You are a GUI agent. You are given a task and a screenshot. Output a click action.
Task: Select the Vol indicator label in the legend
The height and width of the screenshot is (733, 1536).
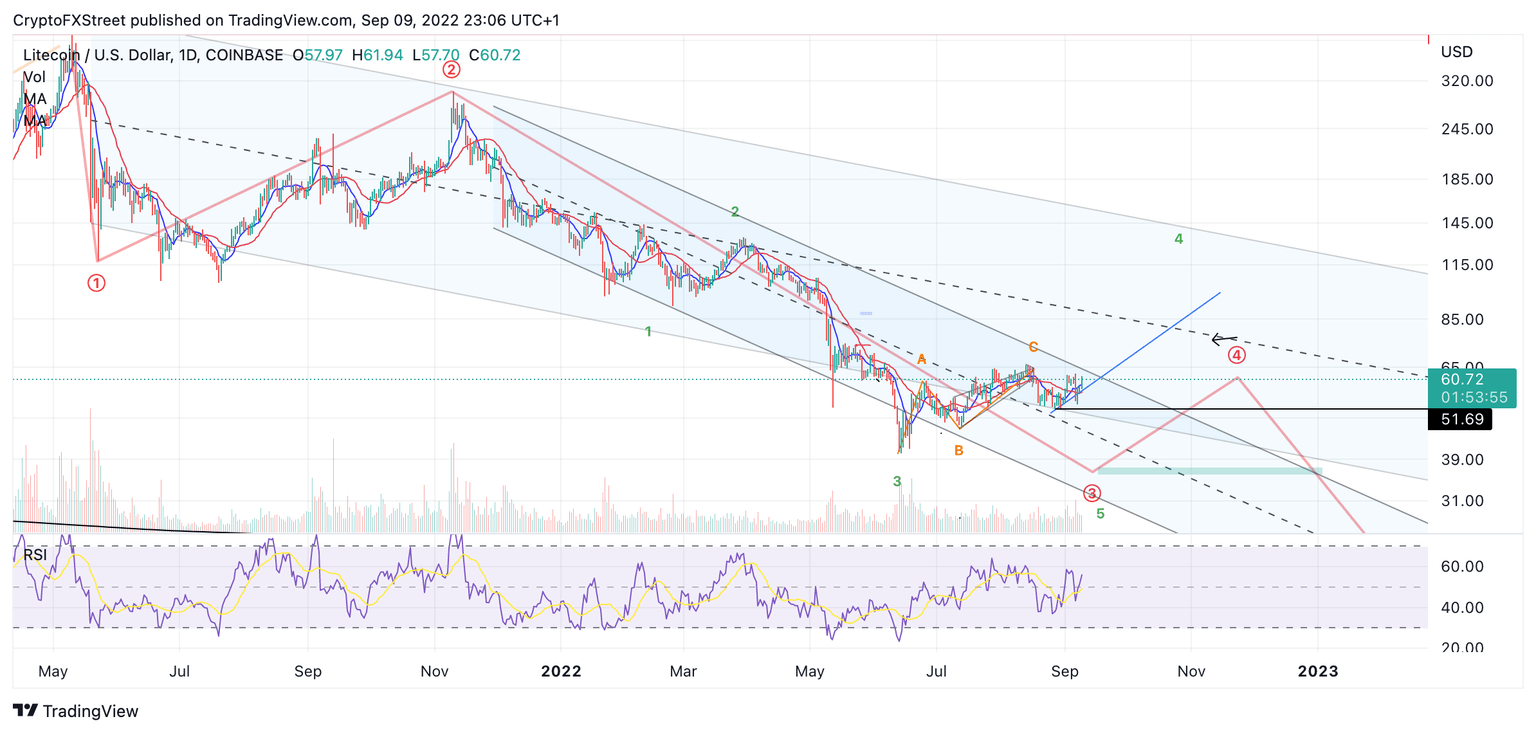tap(33, 76)
